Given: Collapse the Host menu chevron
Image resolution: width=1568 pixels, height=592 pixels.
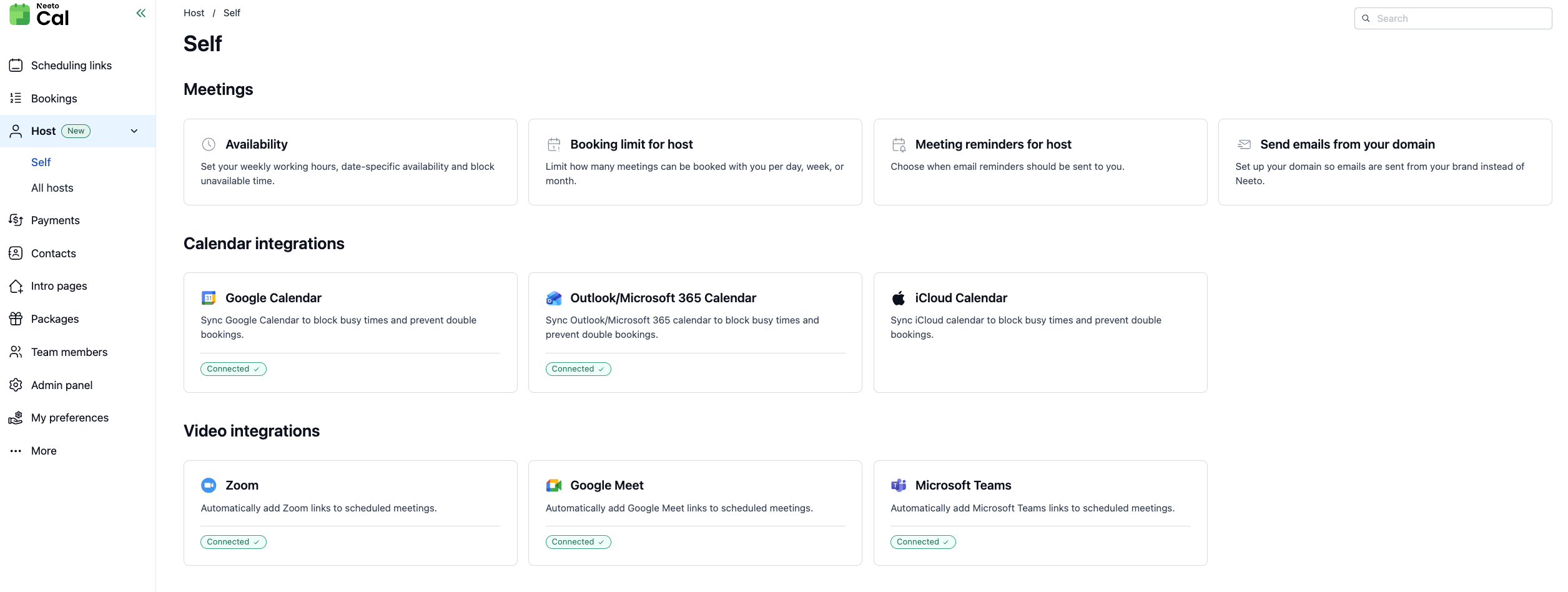Looking at the screenshot, I should [x=134, y=131].
